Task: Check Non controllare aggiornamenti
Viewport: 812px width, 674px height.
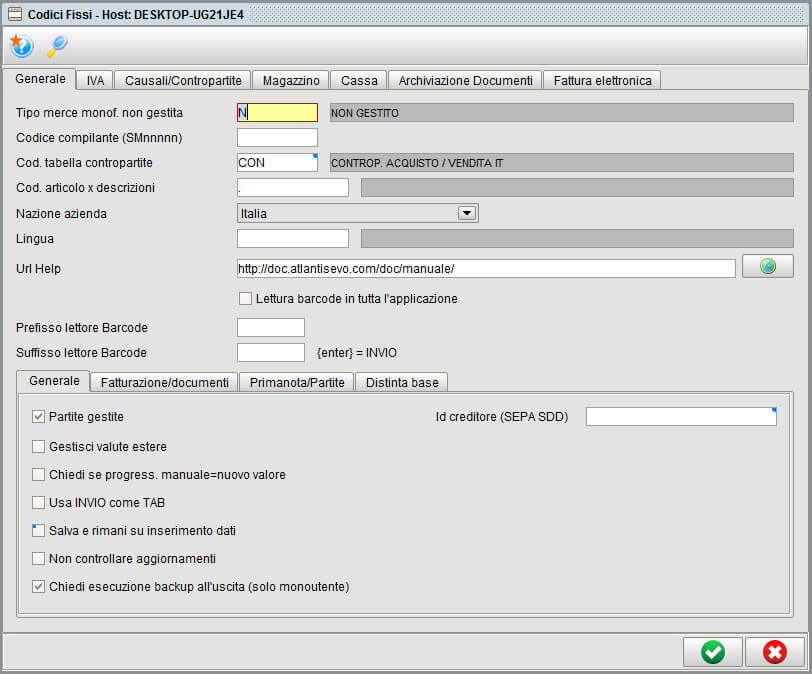Action: (x=38, y=558)
